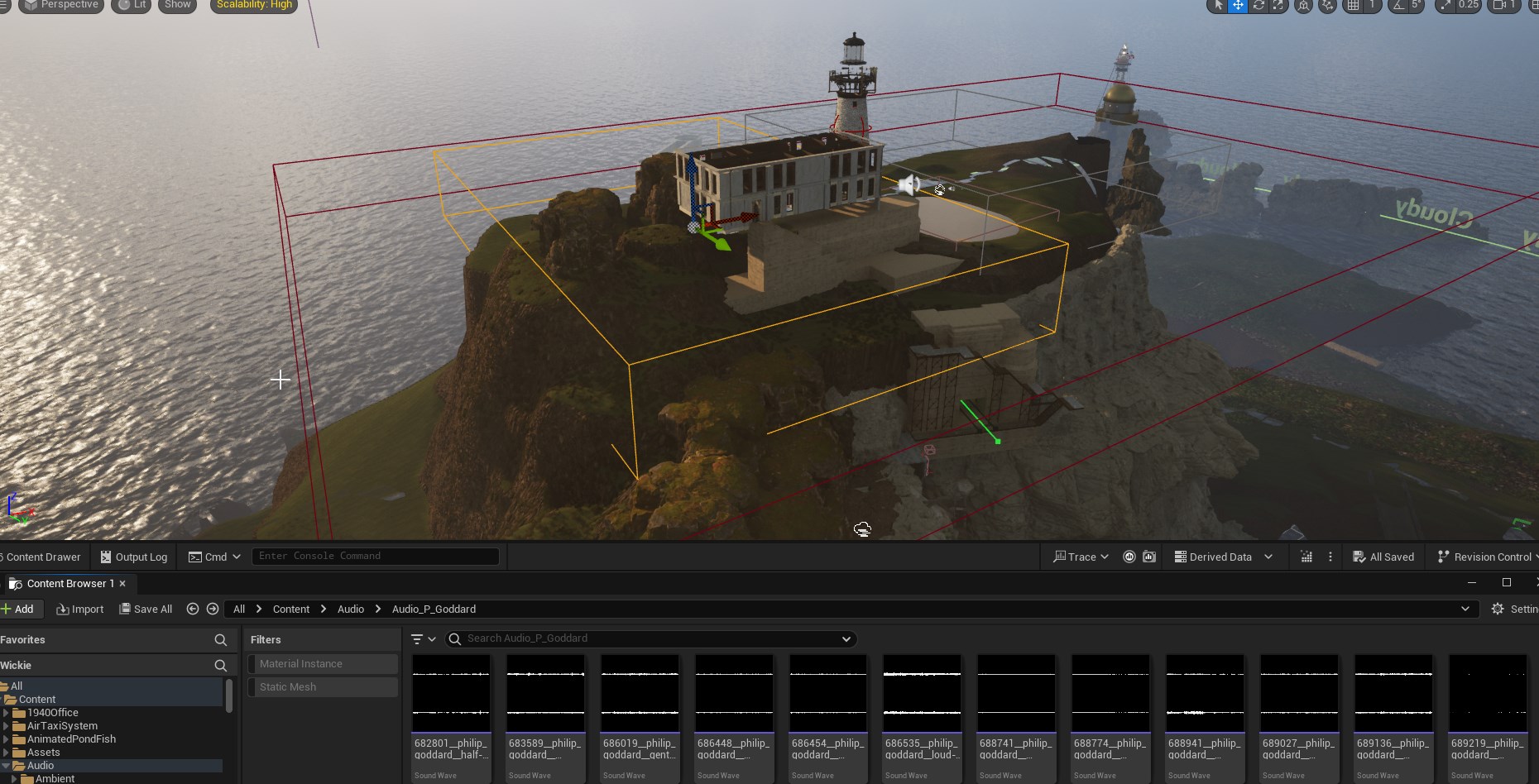Image resolution: width=1539 pixels, height=784 pixels.
Task: Click Save All in Content Browser
Action: [x=146, y=609]
